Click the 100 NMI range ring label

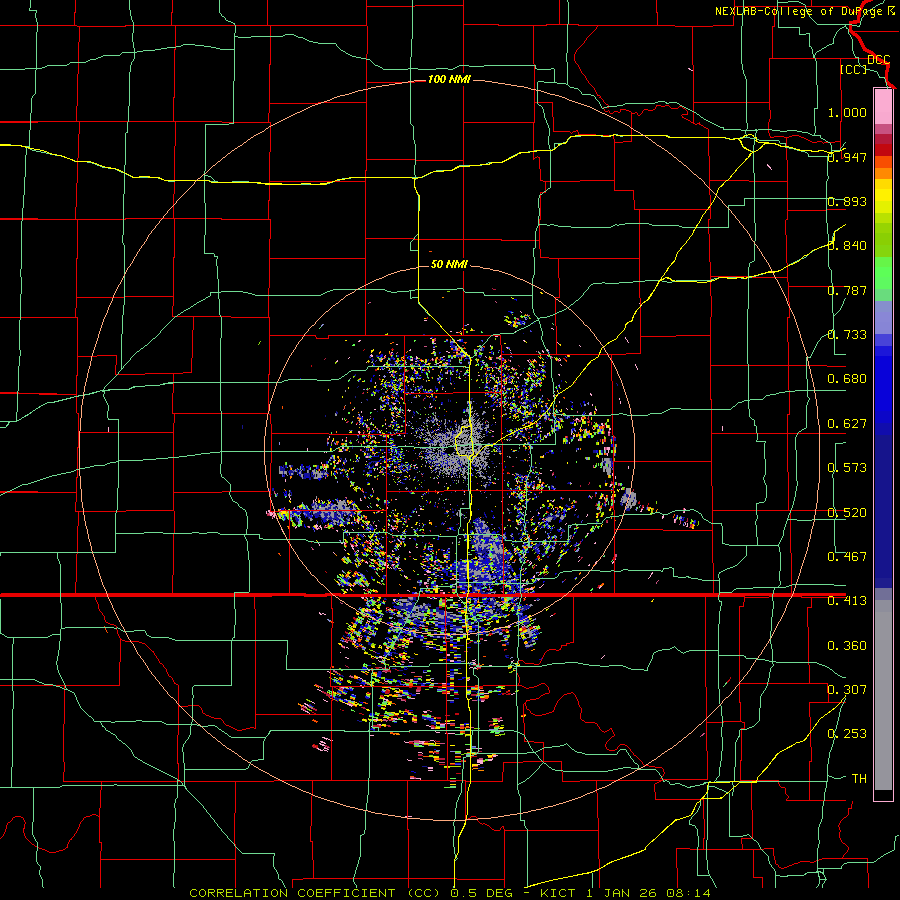click(x=449, y=79)
